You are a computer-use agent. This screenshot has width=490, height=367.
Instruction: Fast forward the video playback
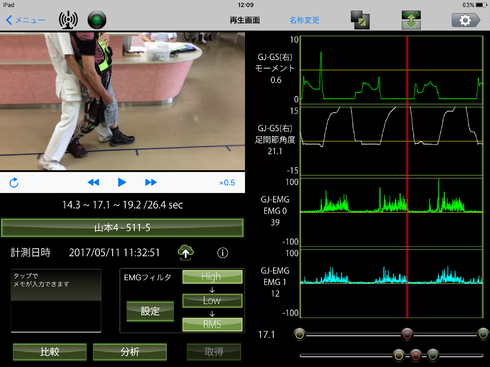pos(151,182)
